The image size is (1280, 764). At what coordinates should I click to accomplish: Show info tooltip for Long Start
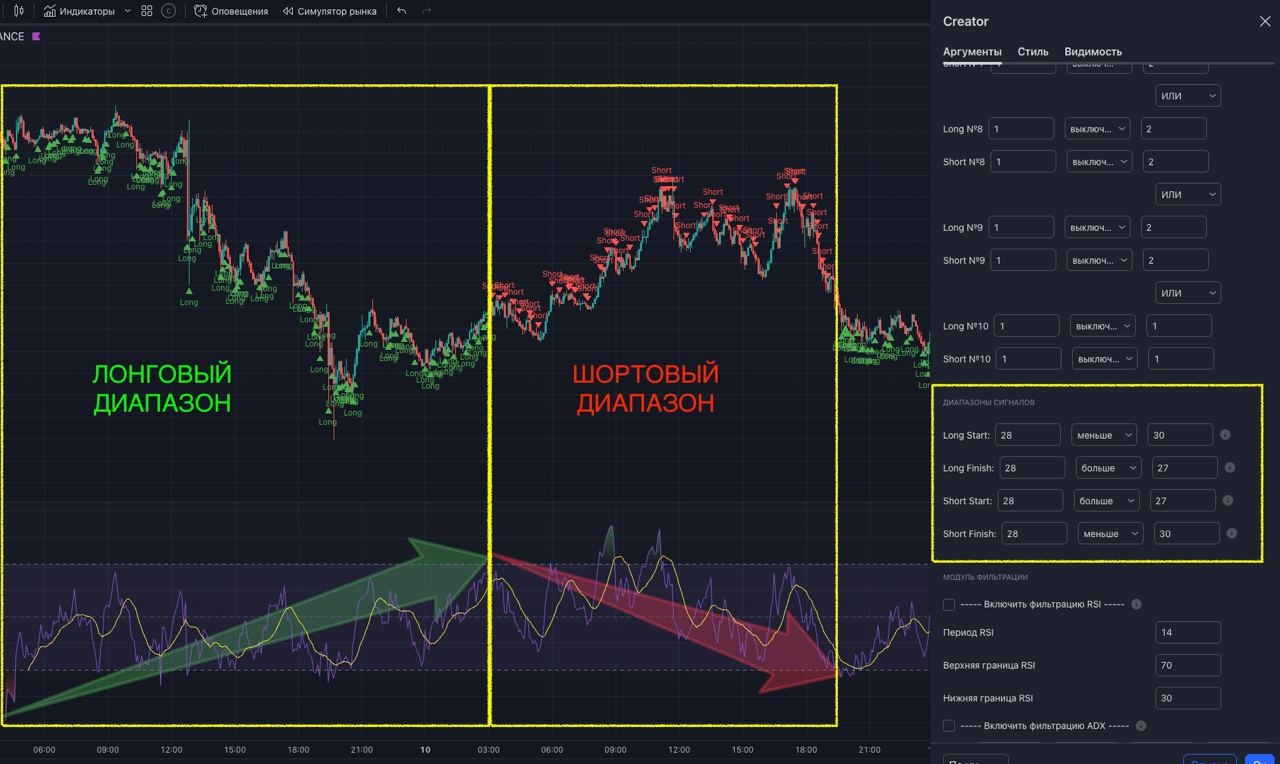tap(1226, 435)
